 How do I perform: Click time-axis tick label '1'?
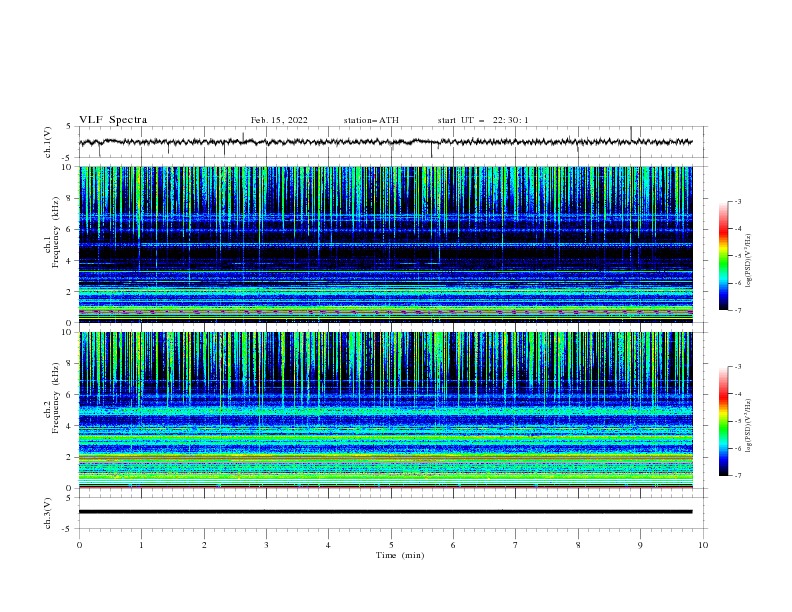[x=141, y=545]
